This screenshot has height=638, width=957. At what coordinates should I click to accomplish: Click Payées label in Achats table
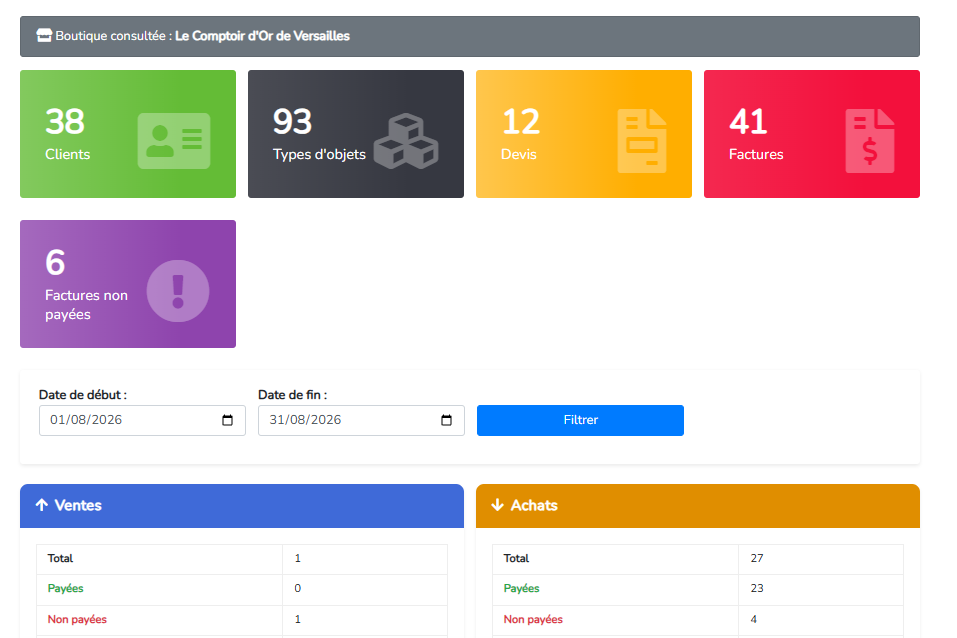click(521, 589)
